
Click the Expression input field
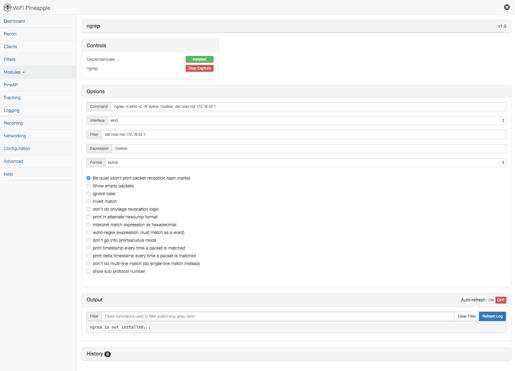(x=309, y=148)
